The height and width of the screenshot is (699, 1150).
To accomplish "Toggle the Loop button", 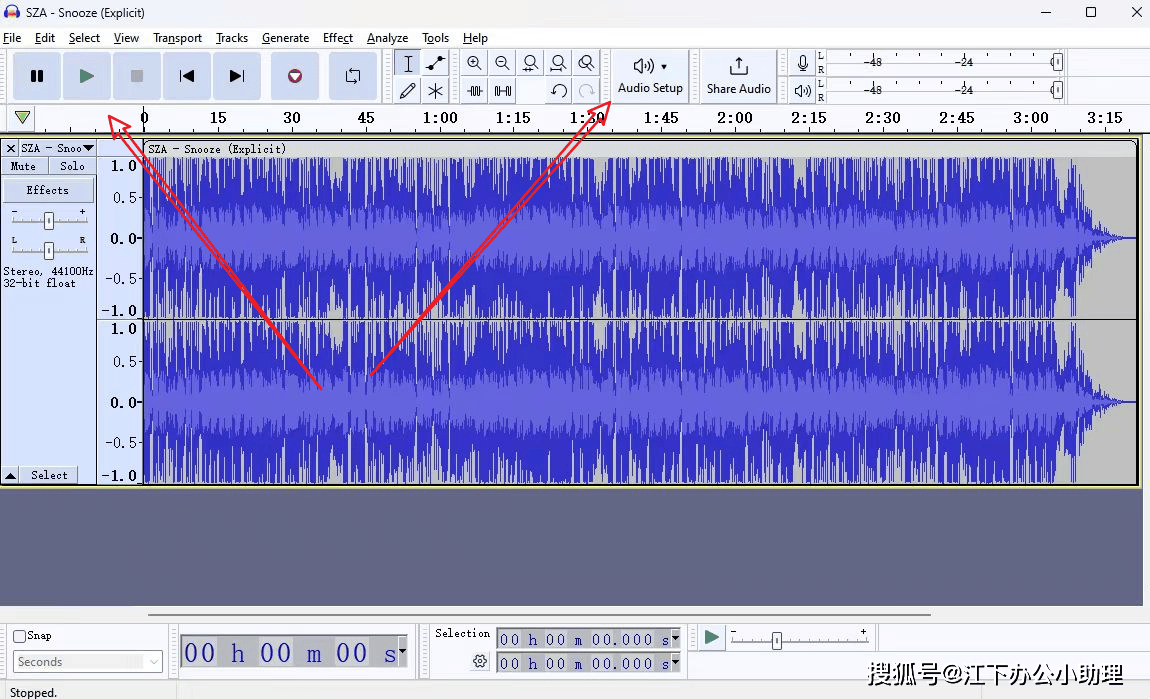I will click(x=353, y=76).
